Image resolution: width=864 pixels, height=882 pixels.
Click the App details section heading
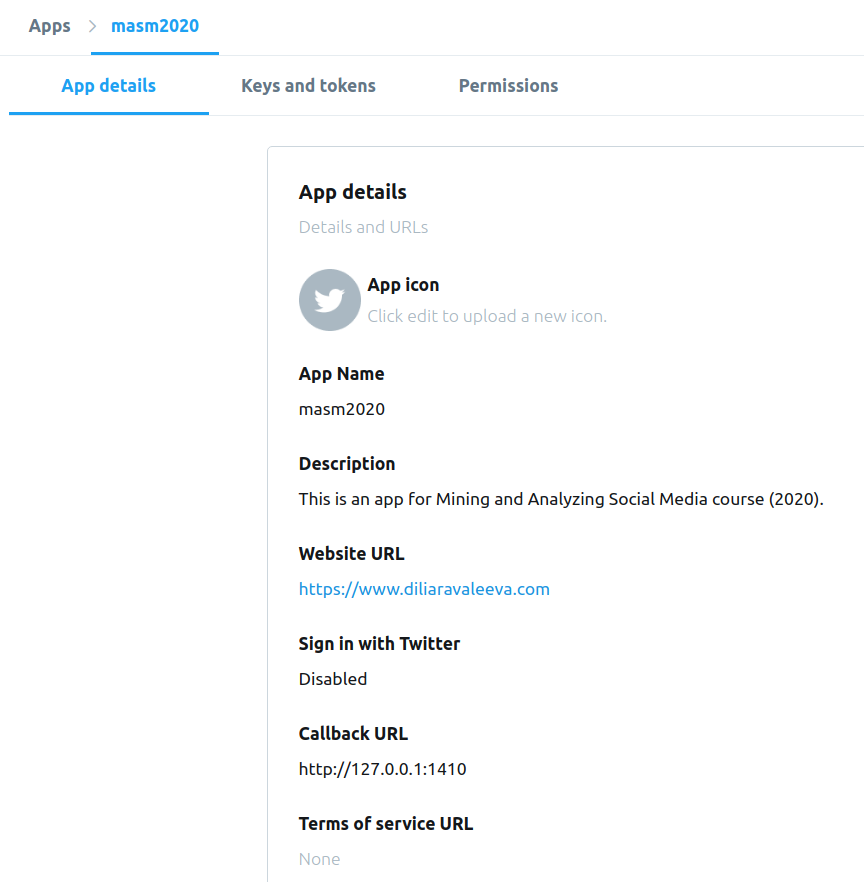point(353,192)
